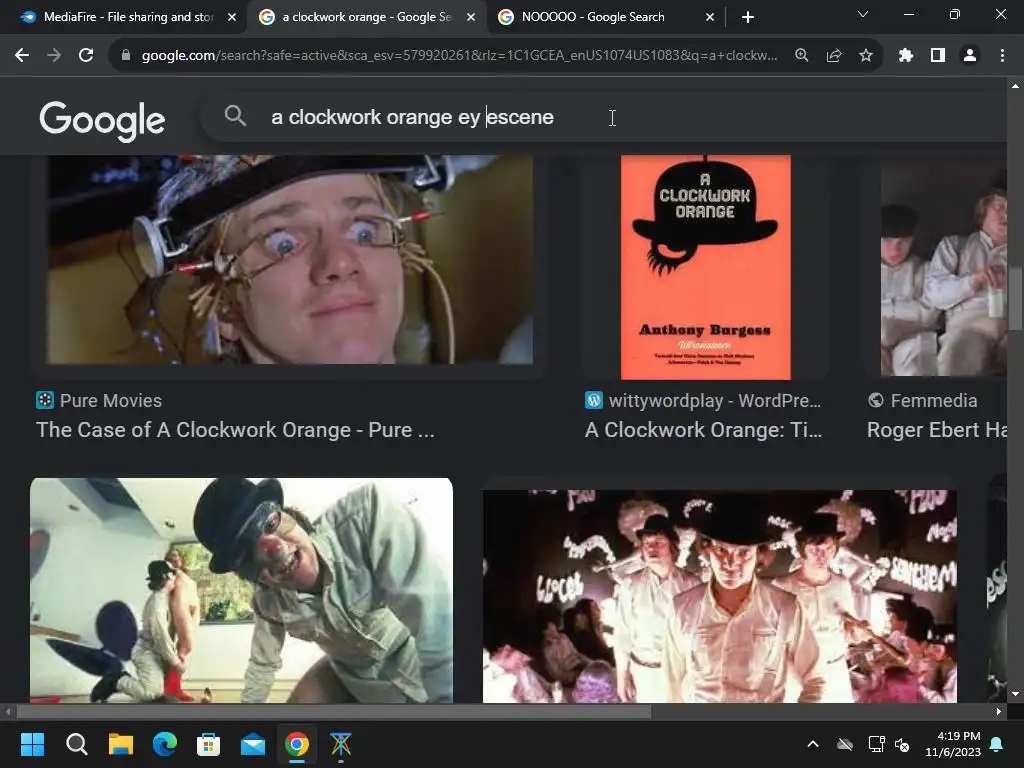Open the clock showing 4:19 PM
The height and width of the screenshot is (768, 1024).
953,744
